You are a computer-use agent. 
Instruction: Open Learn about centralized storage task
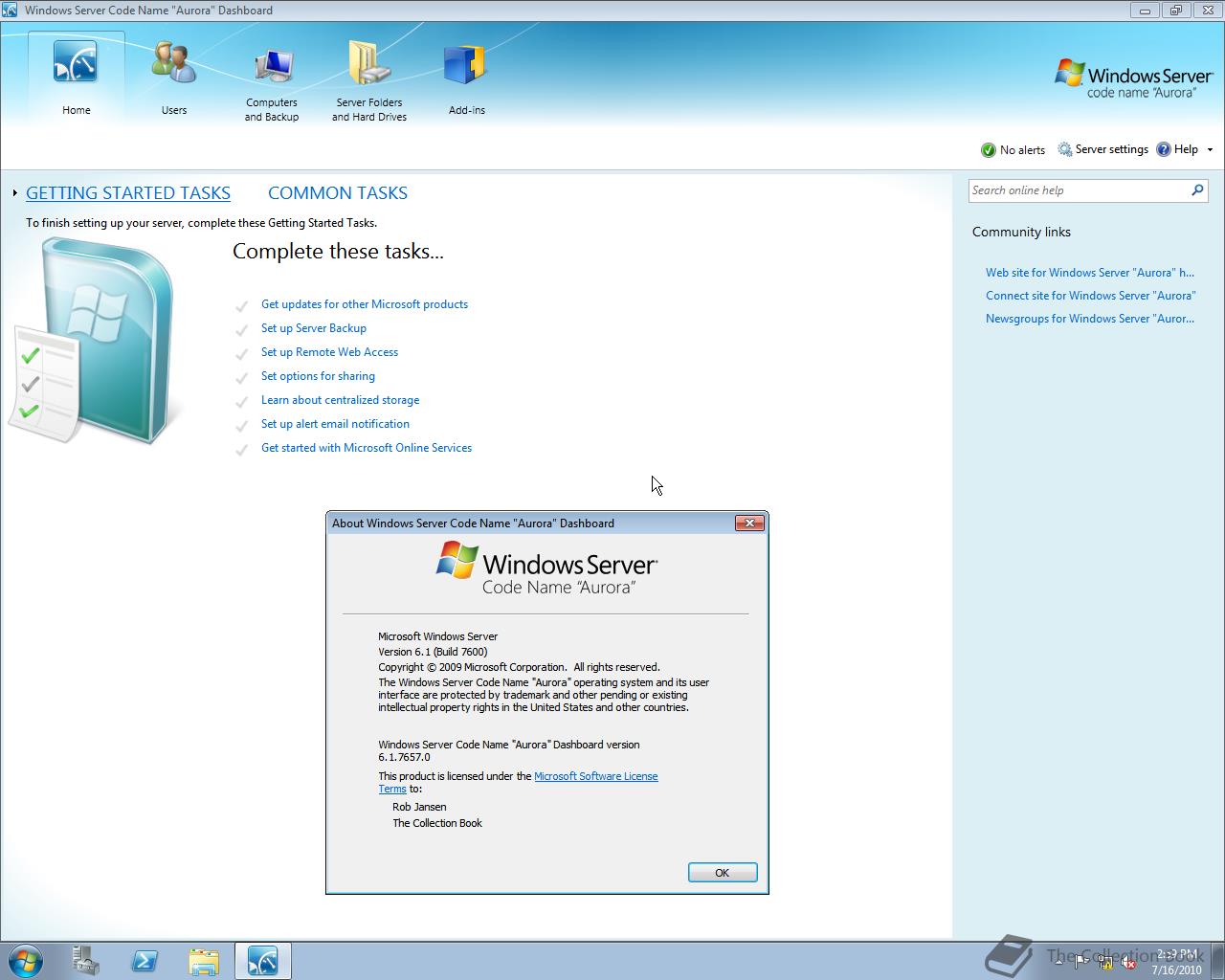click(x=340, y=400)
